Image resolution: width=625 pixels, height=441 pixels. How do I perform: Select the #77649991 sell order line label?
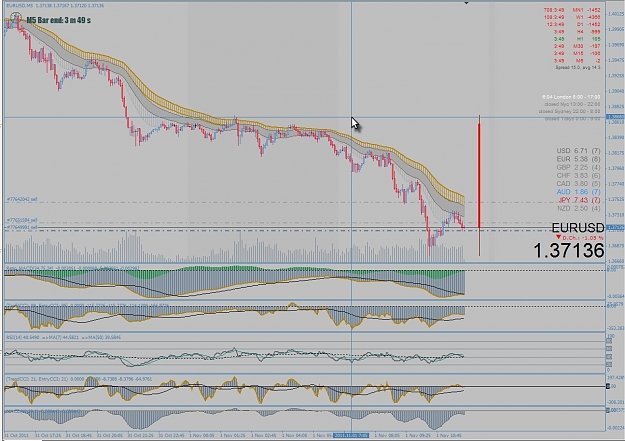tap(22, 227)
